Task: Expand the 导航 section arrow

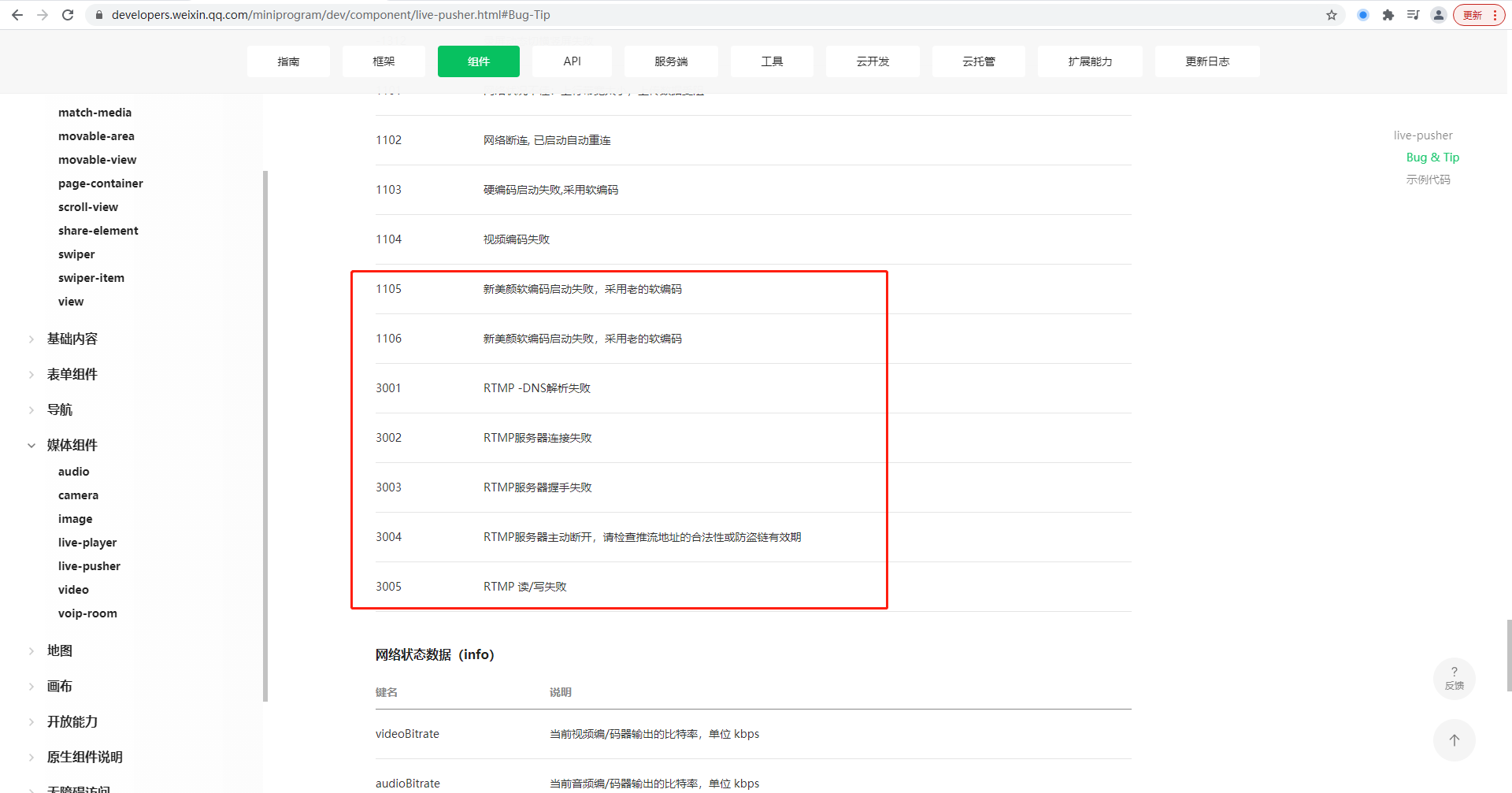Action: click(x=31, y=410)
